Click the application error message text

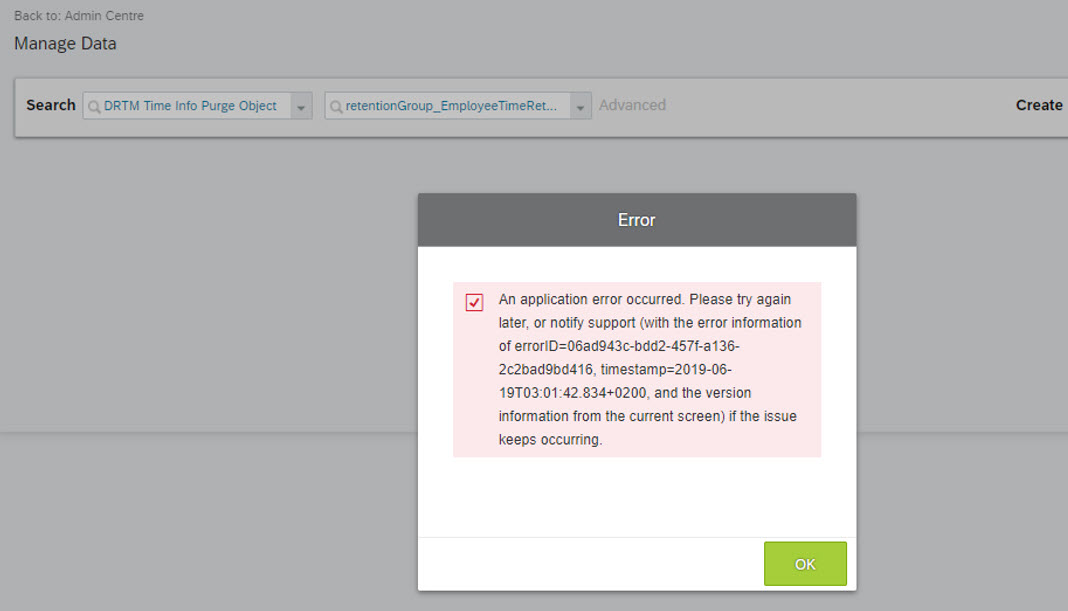coord(650,369)
